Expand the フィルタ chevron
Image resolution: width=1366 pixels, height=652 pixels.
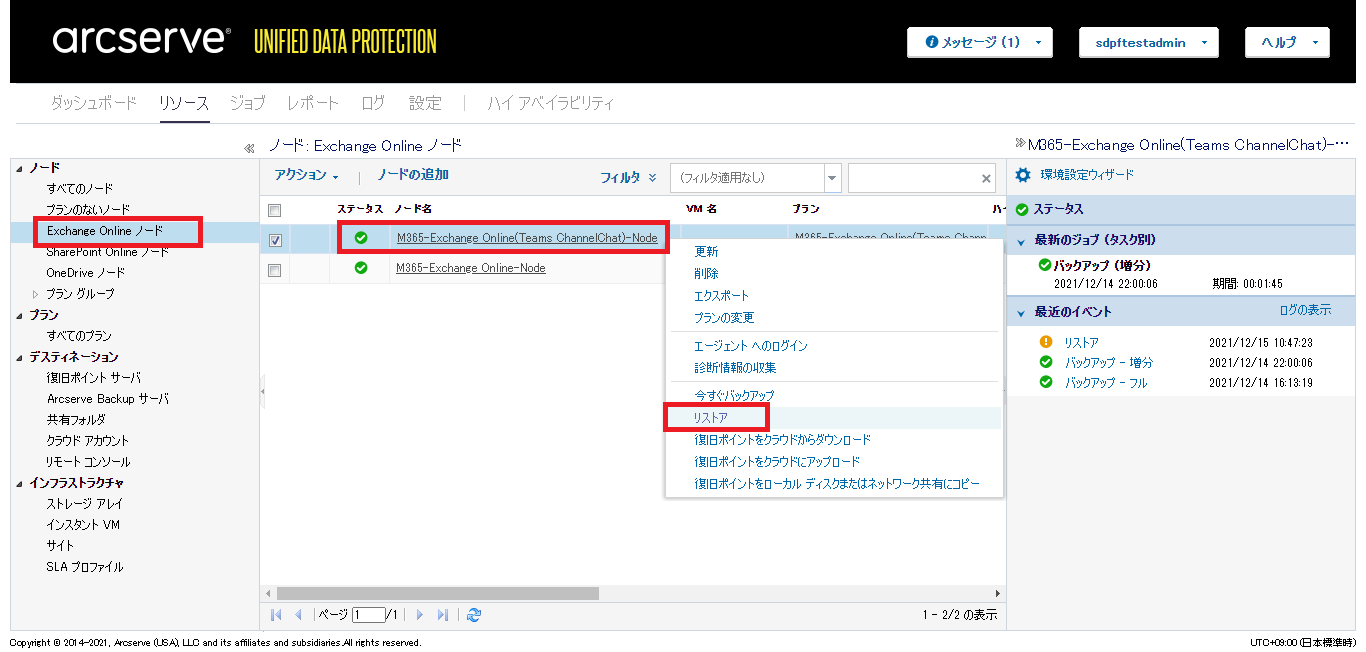pos(653,178)
